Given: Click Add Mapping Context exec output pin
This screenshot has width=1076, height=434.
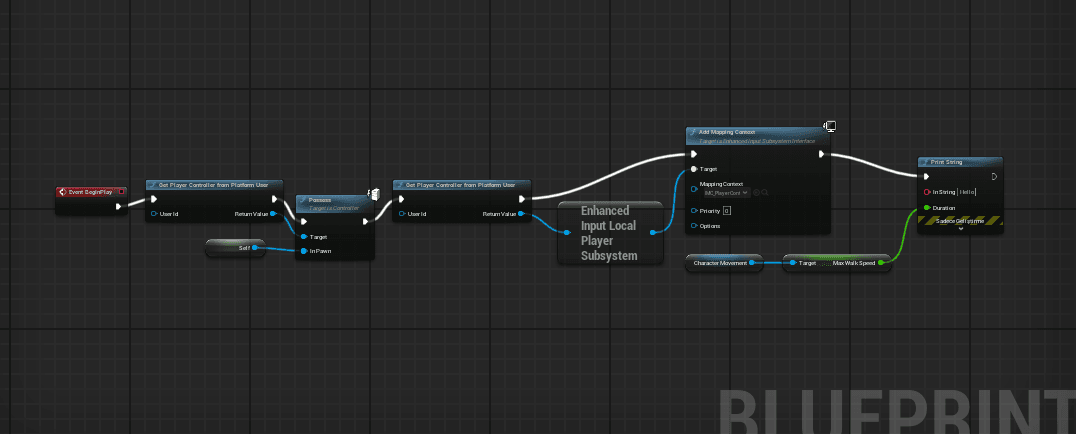Looking at the screenshot, I should pos(822,155).
